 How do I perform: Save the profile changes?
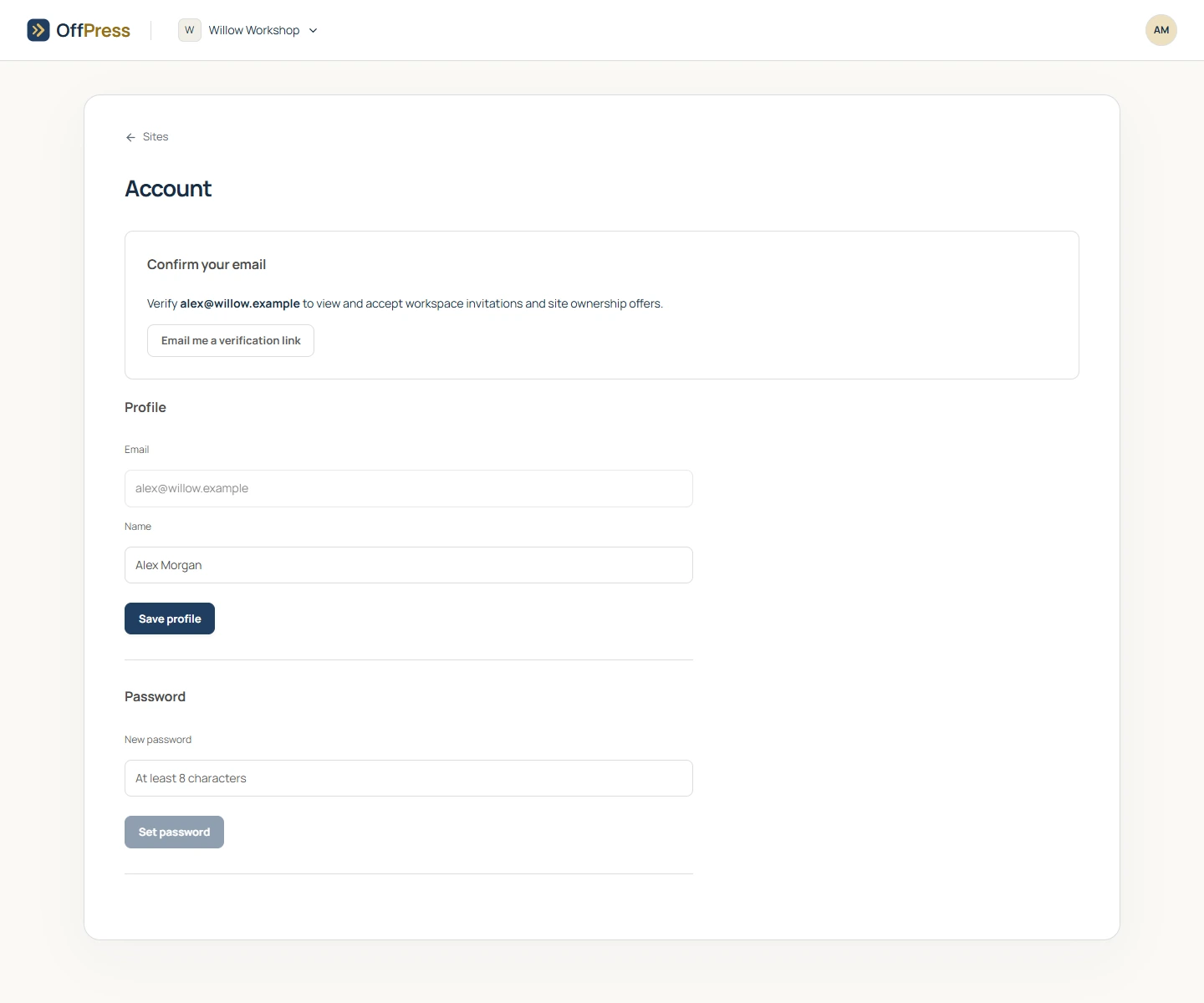170,619
